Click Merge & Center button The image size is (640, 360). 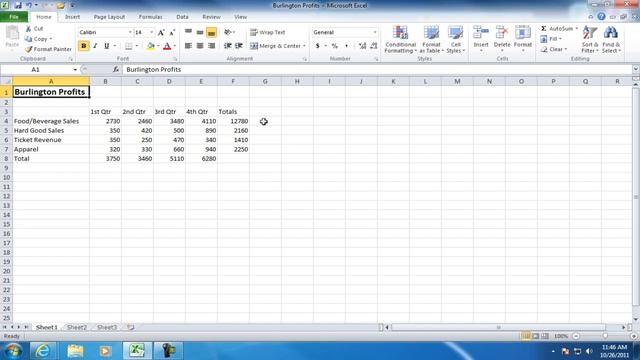coord(276,46)
